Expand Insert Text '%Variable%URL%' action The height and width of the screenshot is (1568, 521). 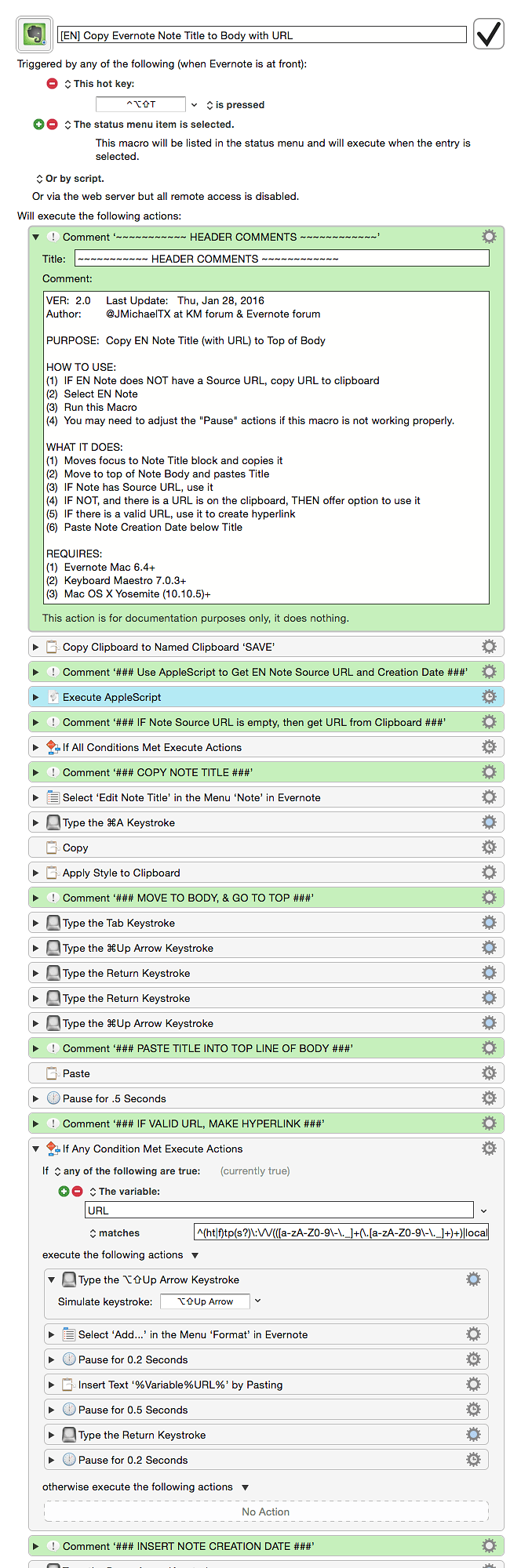(x=52, y=1385)
